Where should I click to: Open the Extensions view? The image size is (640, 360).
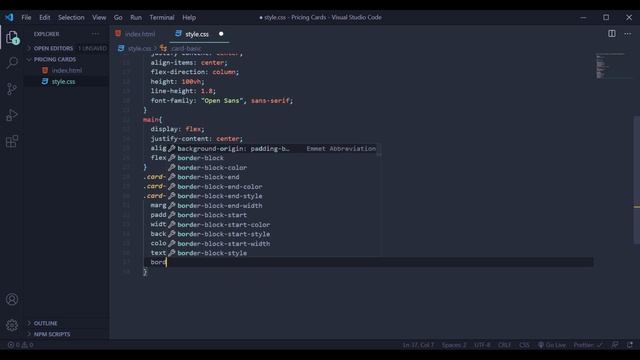click(12, 141)
